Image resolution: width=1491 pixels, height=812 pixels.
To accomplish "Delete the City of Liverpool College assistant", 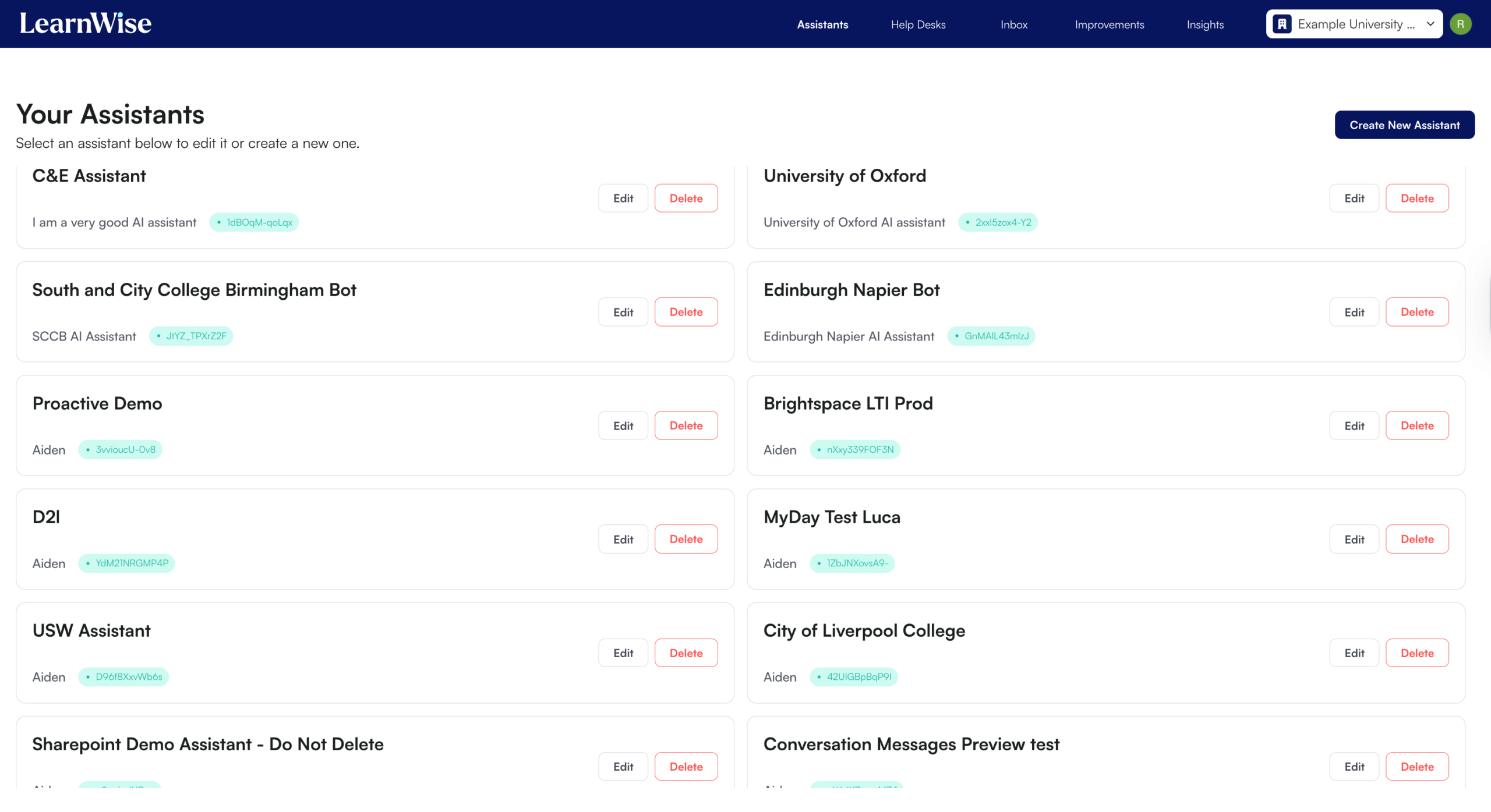I will (1417, 653).
